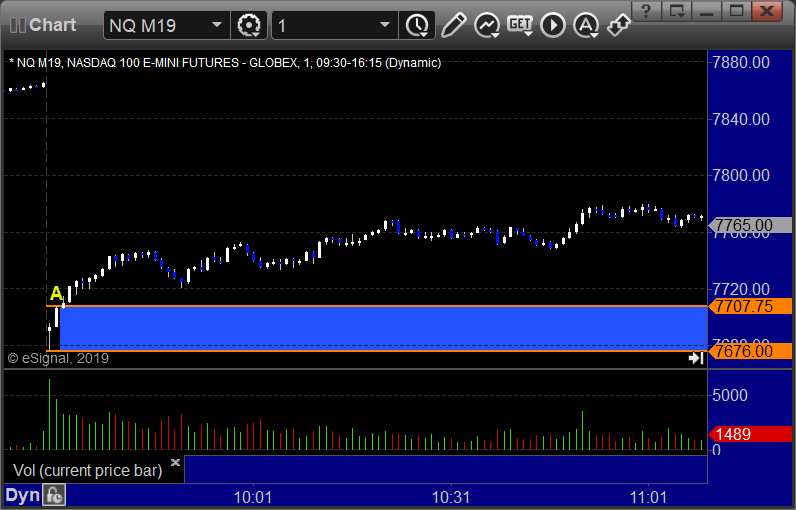Click the lock icon beside Dyn
Viewport: 796px width, 510px height.
[54, 495]
